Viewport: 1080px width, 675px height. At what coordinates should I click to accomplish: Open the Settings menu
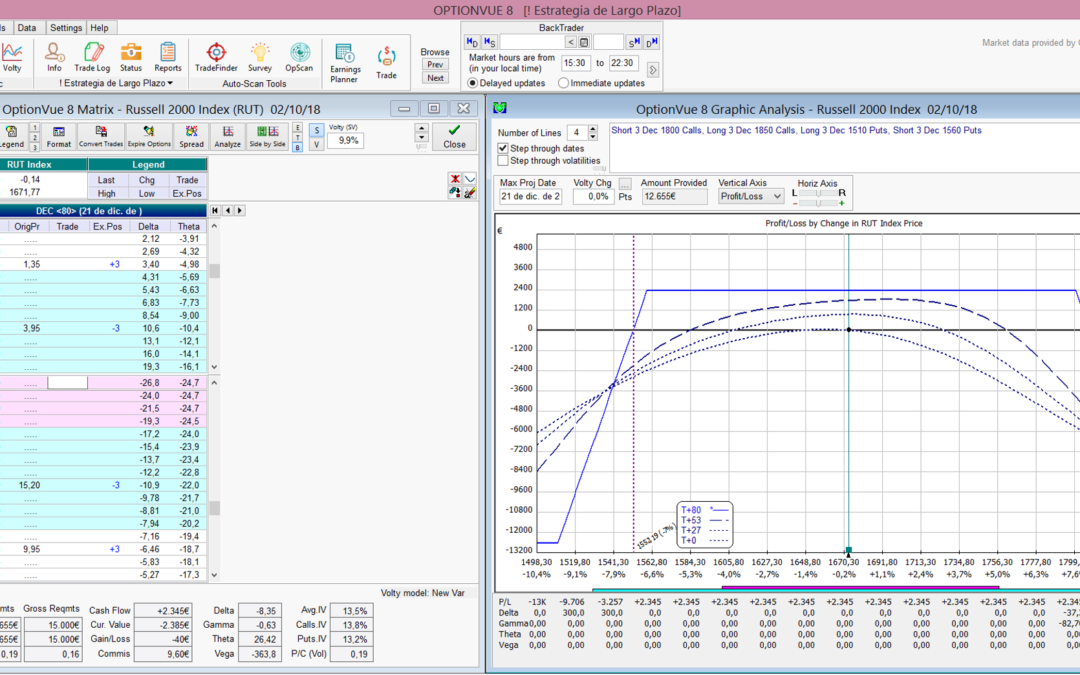point(66,28)
